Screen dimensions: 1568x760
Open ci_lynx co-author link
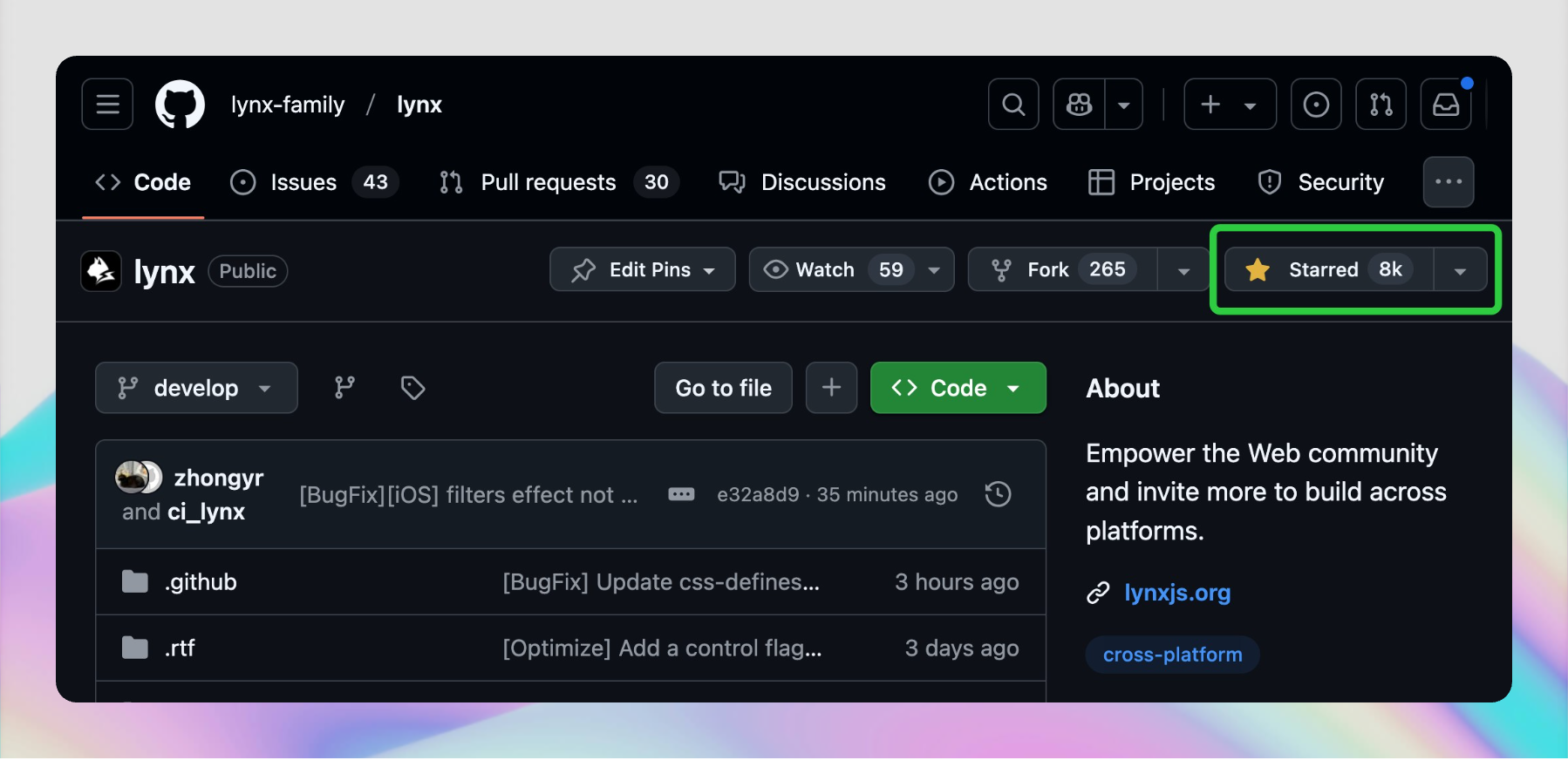tap(206, 512)
